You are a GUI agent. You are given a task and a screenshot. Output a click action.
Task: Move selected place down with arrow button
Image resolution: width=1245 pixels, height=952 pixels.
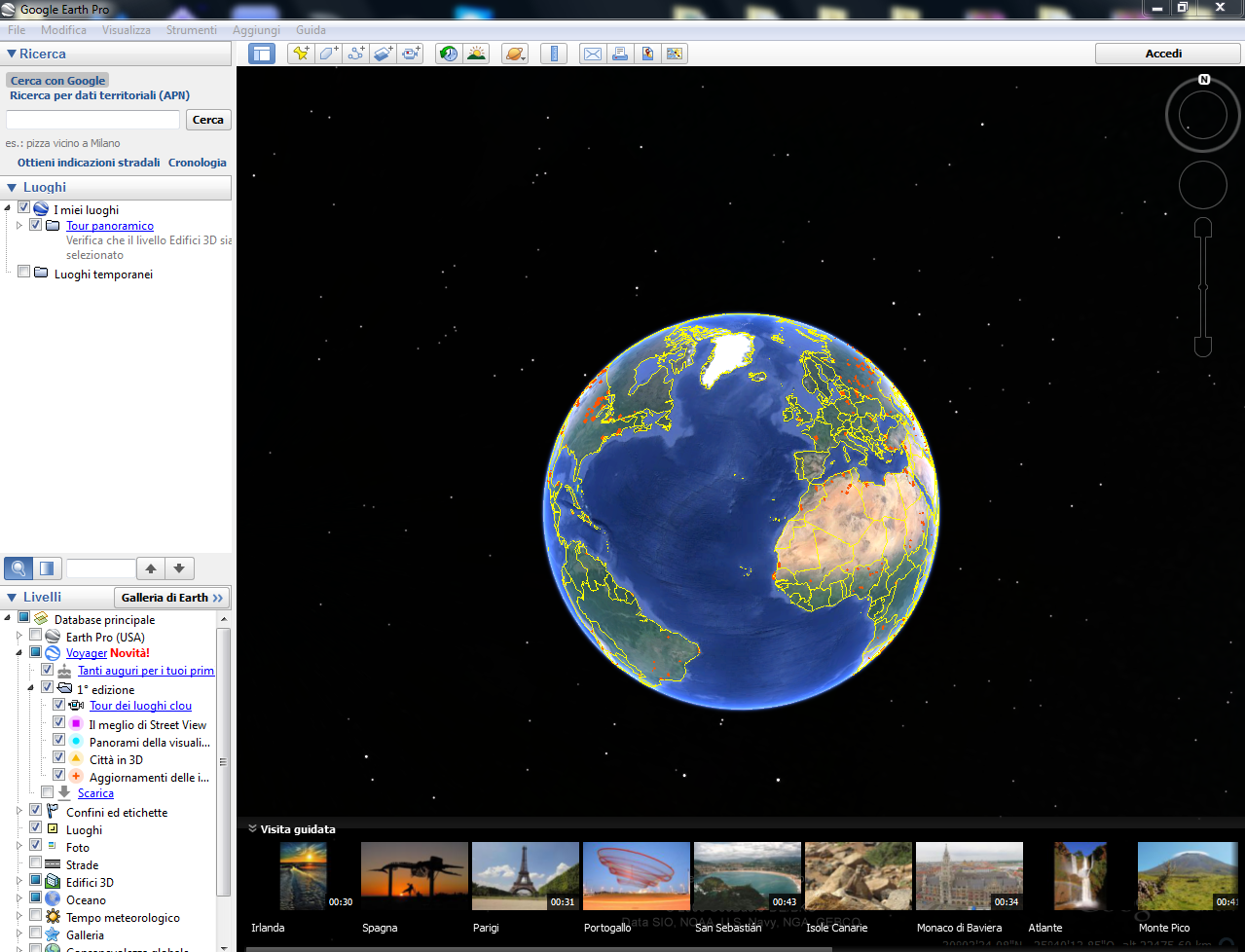tap(179, 568)
